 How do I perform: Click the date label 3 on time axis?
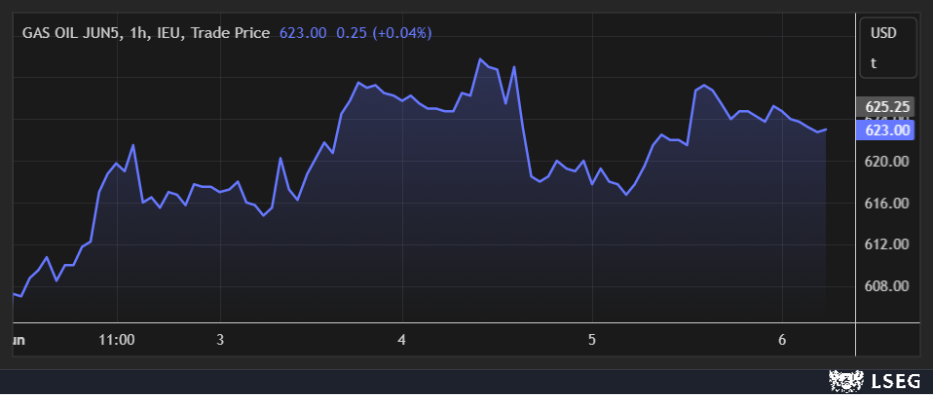[220, 340]
